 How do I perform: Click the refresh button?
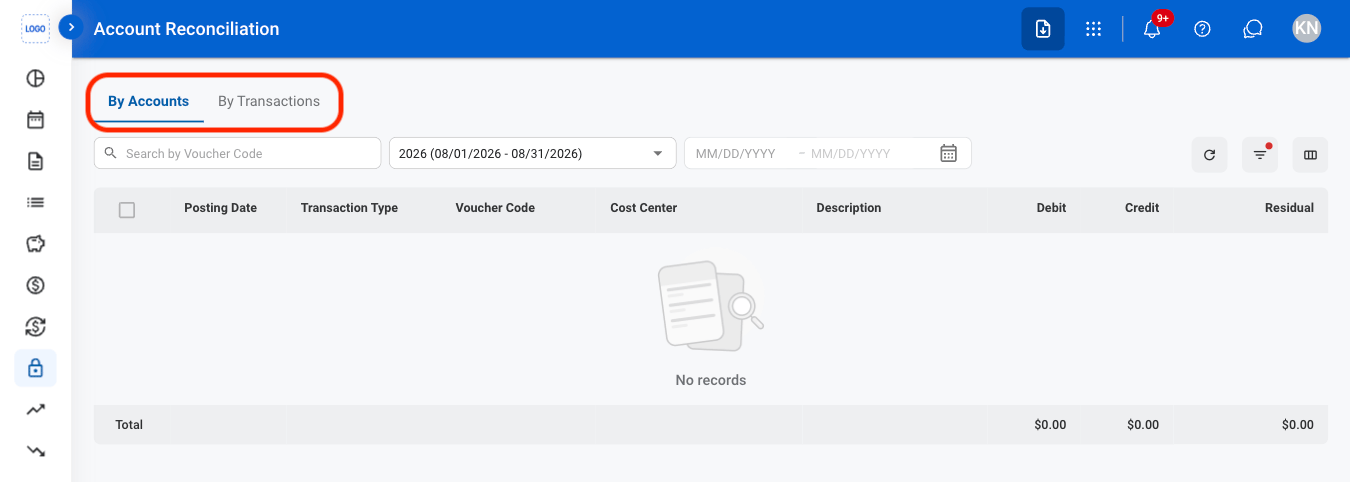(x=1209, y=154)
